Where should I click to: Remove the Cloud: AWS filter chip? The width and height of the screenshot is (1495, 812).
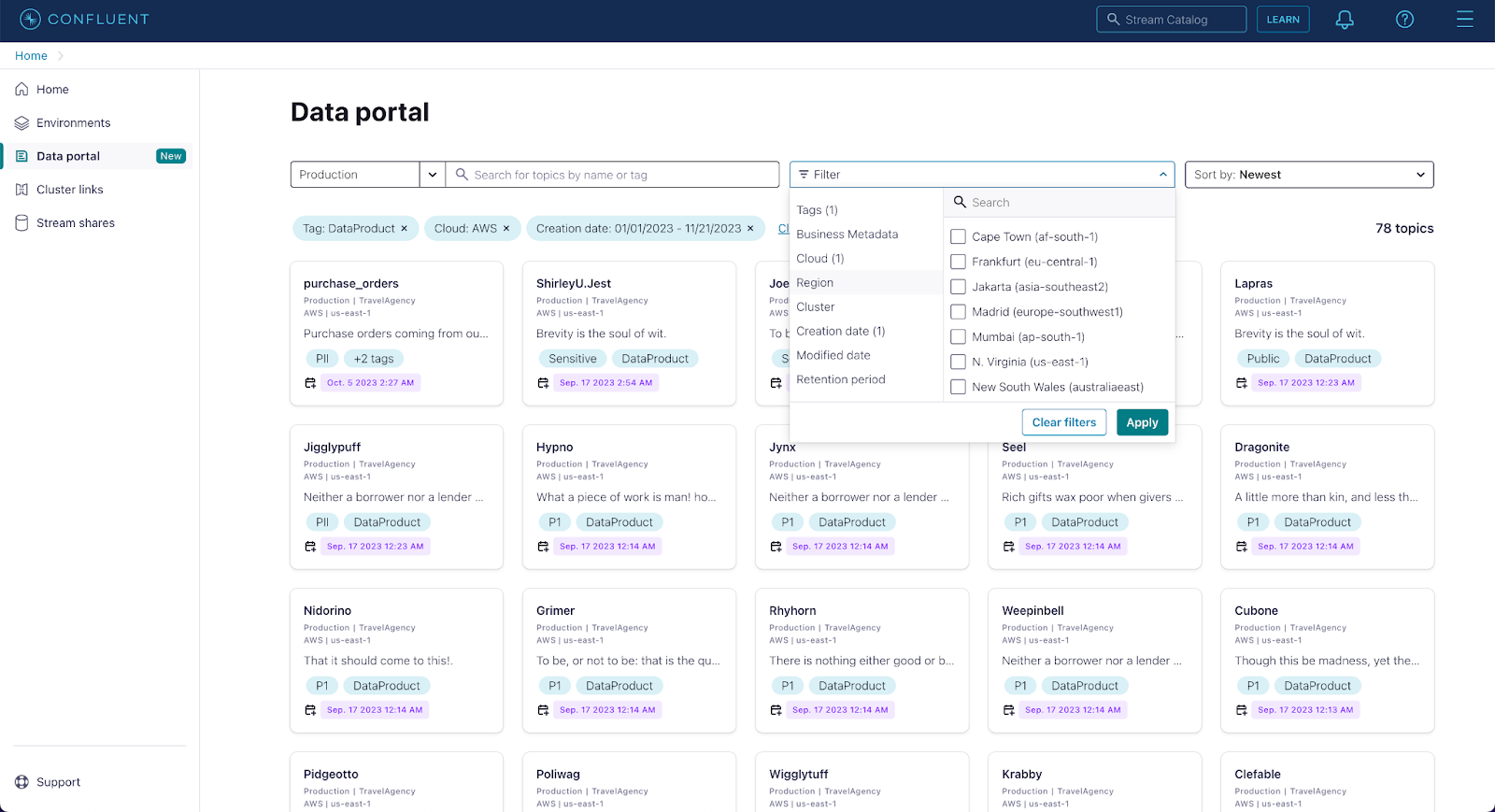506,228
